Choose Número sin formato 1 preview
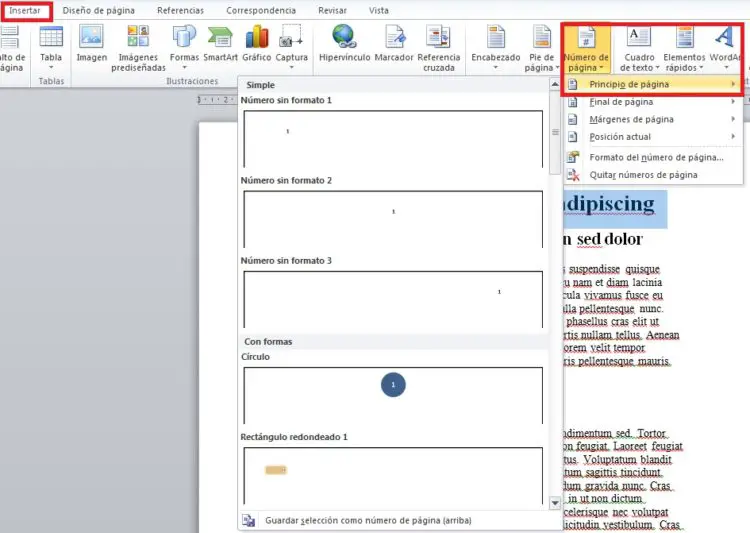The image size is (750, 533). coord(393,139)
